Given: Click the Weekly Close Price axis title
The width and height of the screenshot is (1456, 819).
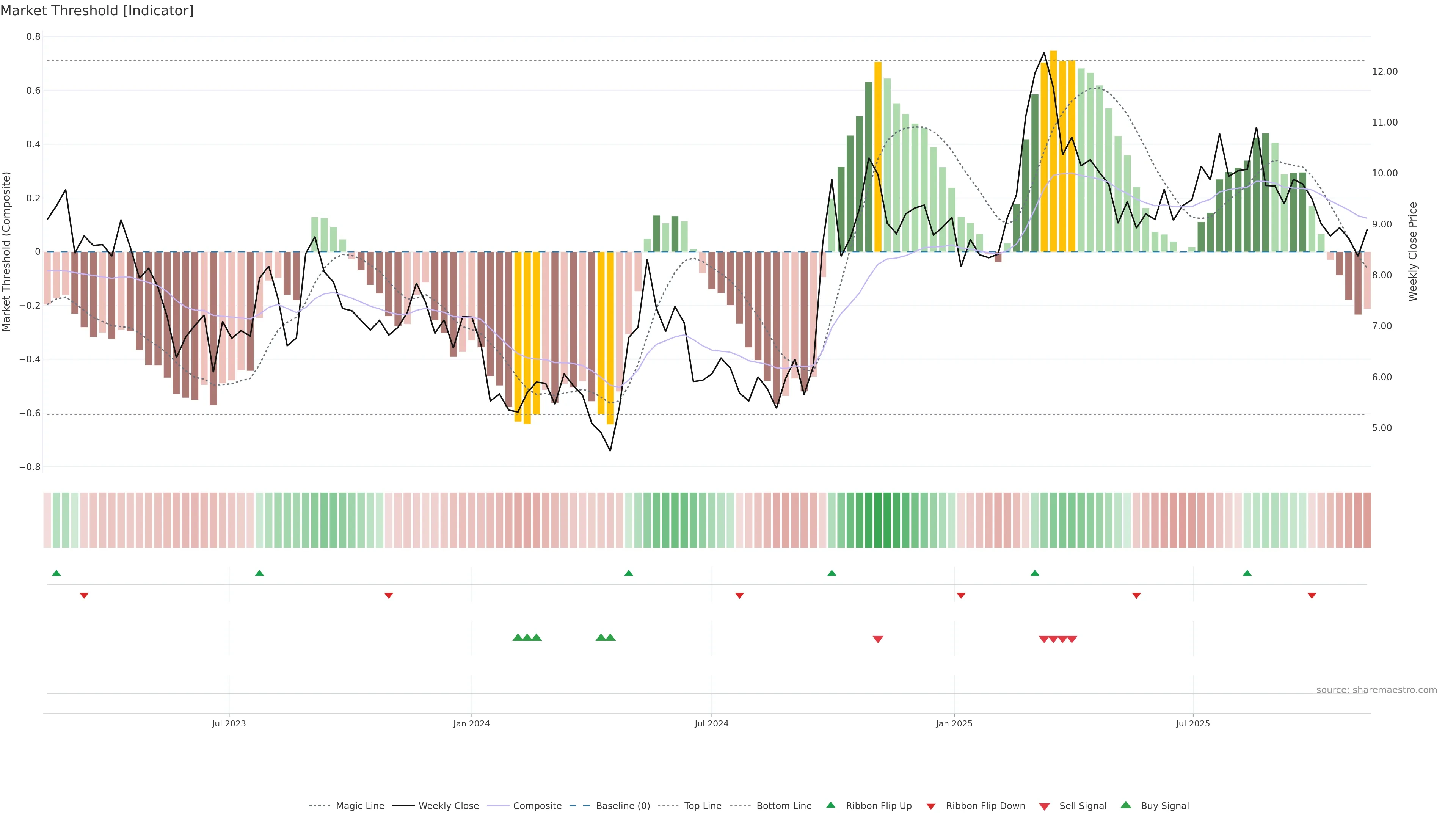Looking at the screenshot, I should [x=1413, y=251].
